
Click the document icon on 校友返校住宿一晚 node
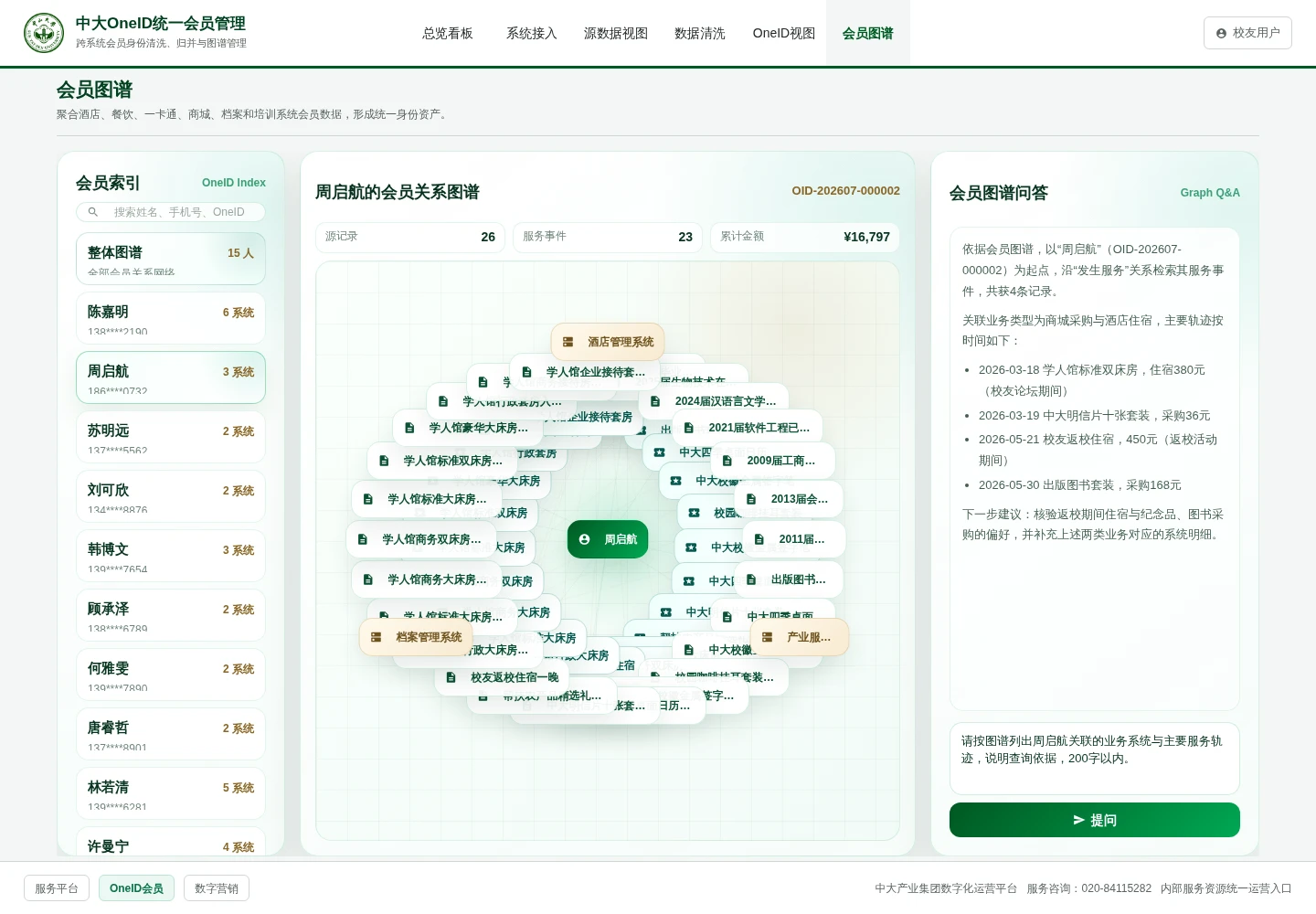click(451, 677)
